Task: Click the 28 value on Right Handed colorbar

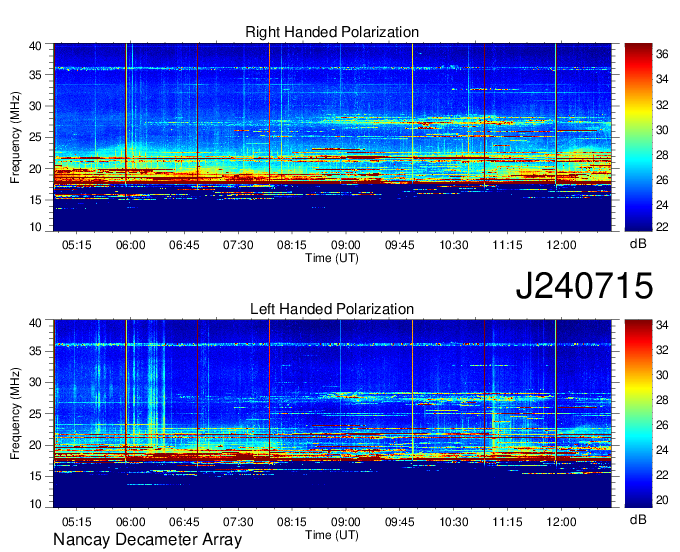Action: [x=662, y=155]
